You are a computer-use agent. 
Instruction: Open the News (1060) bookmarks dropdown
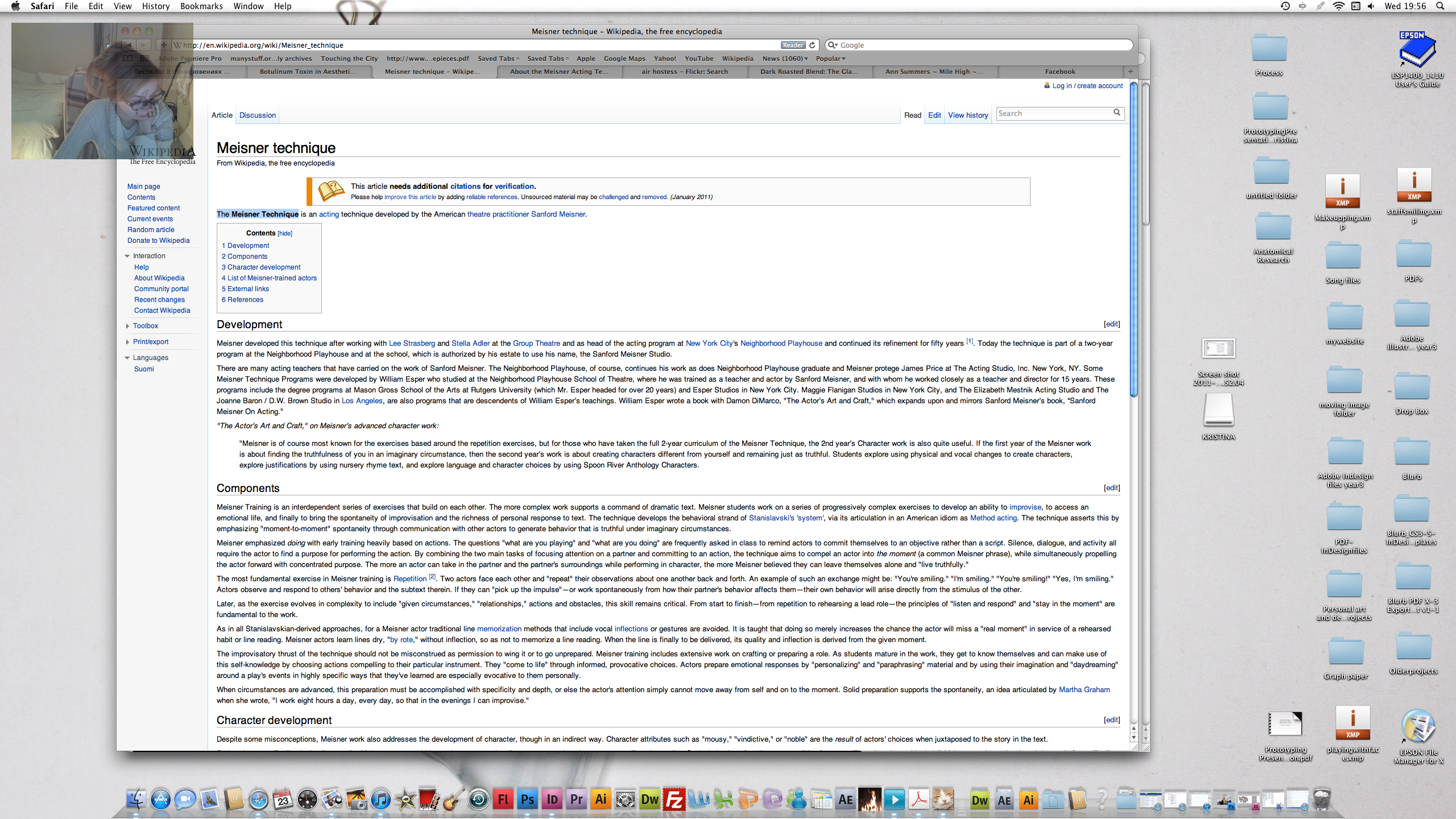pos(785,59)
